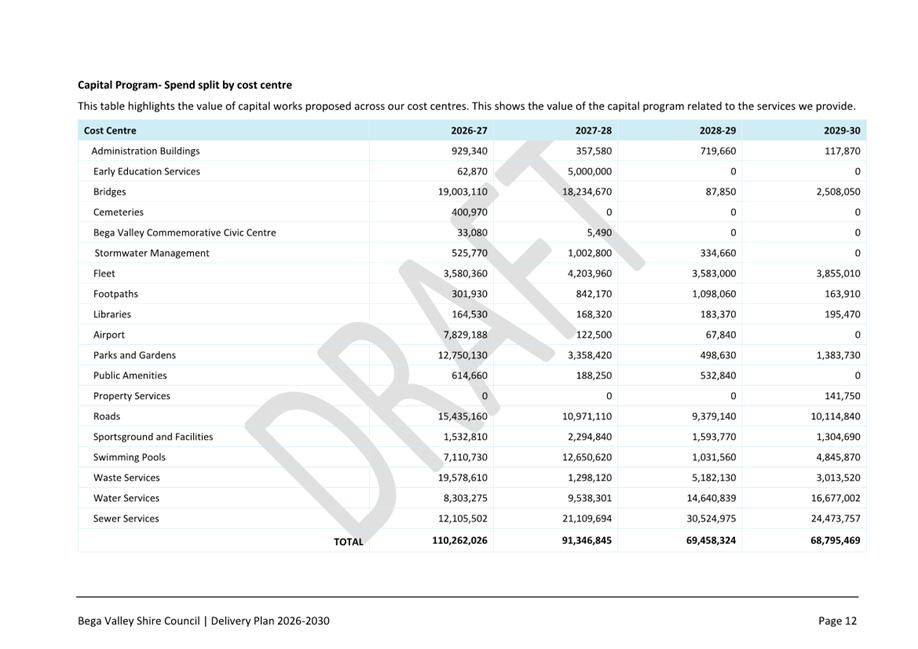Click the Roads 2027-28 value 10,971,110

coord(587,417)
